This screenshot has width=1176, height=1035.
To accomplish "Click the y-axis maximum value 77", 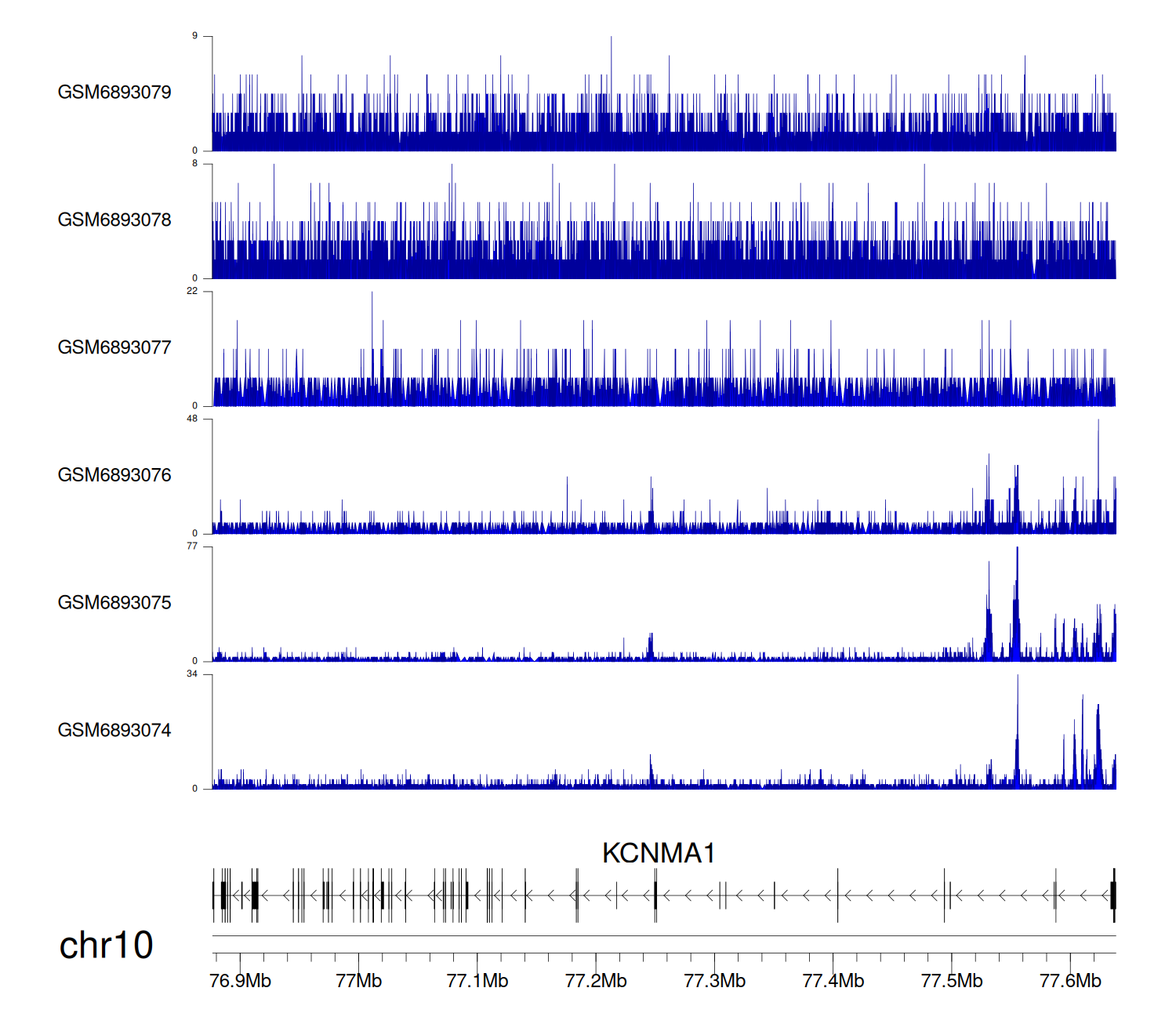I will point(192,547).
